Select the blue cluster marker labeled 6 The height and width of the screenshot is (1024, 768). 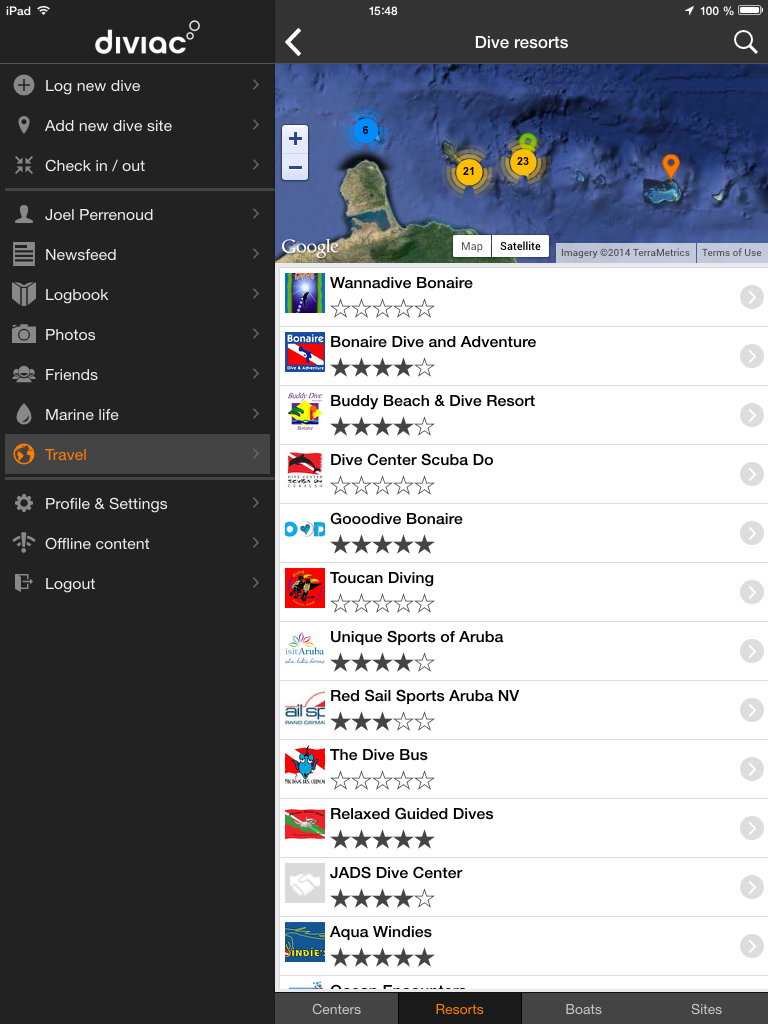365,130
